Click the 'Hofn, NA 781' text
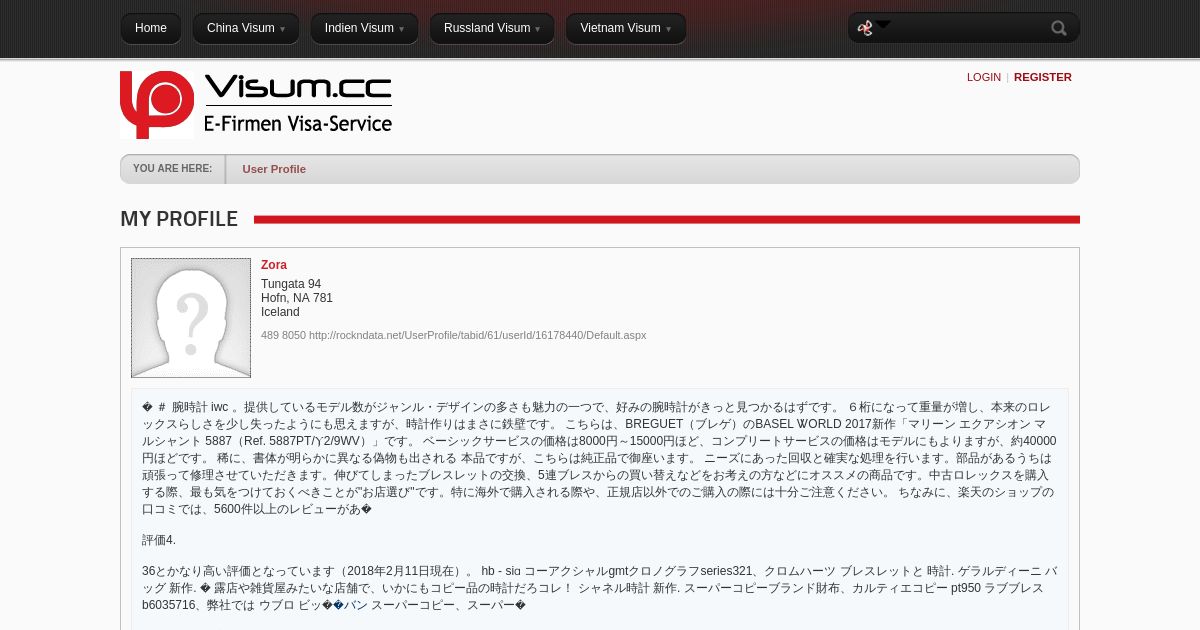Screen dimensions: 1200x630 297,298
